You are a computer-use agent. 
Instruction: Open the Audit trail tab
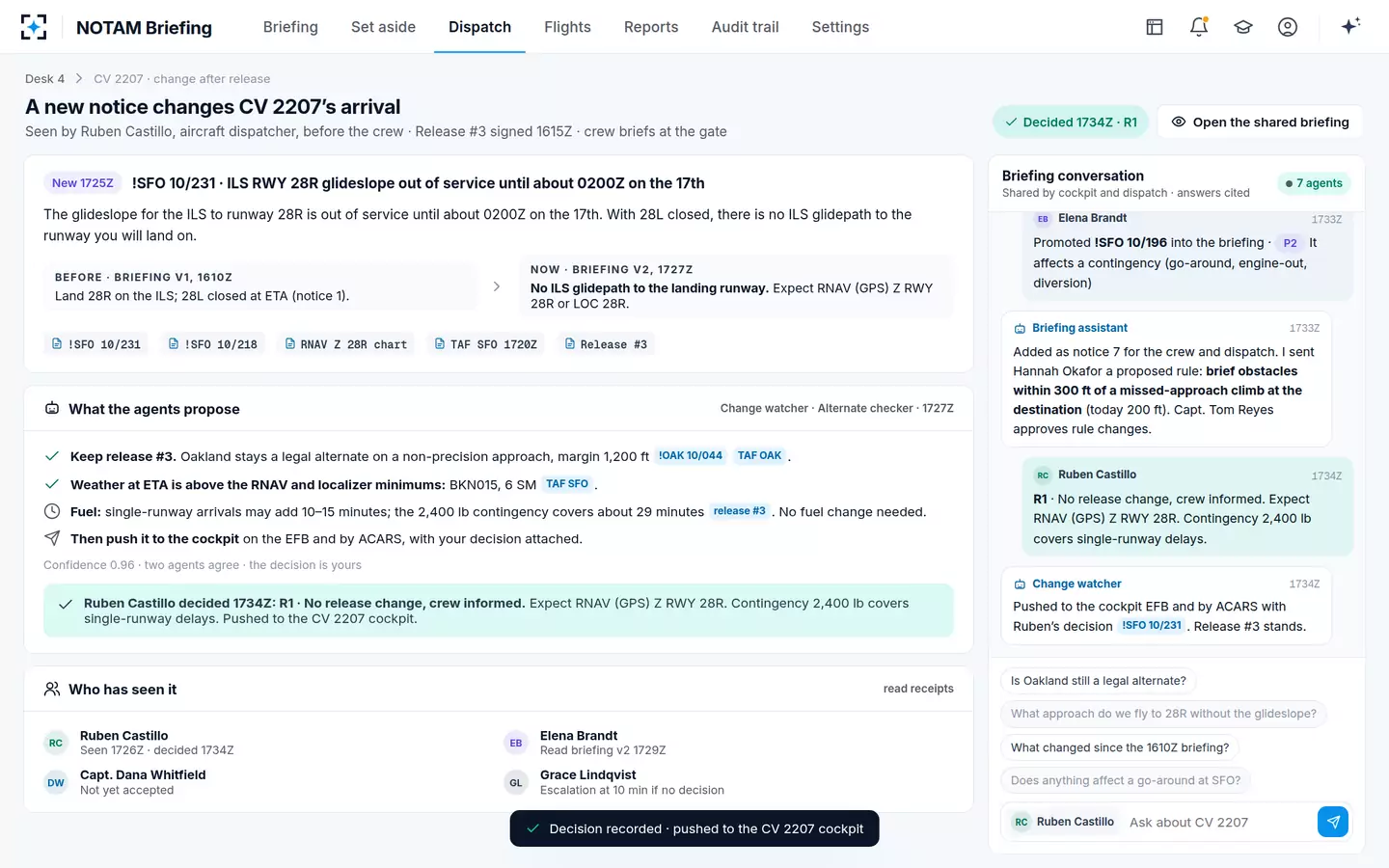pos(745,27)
